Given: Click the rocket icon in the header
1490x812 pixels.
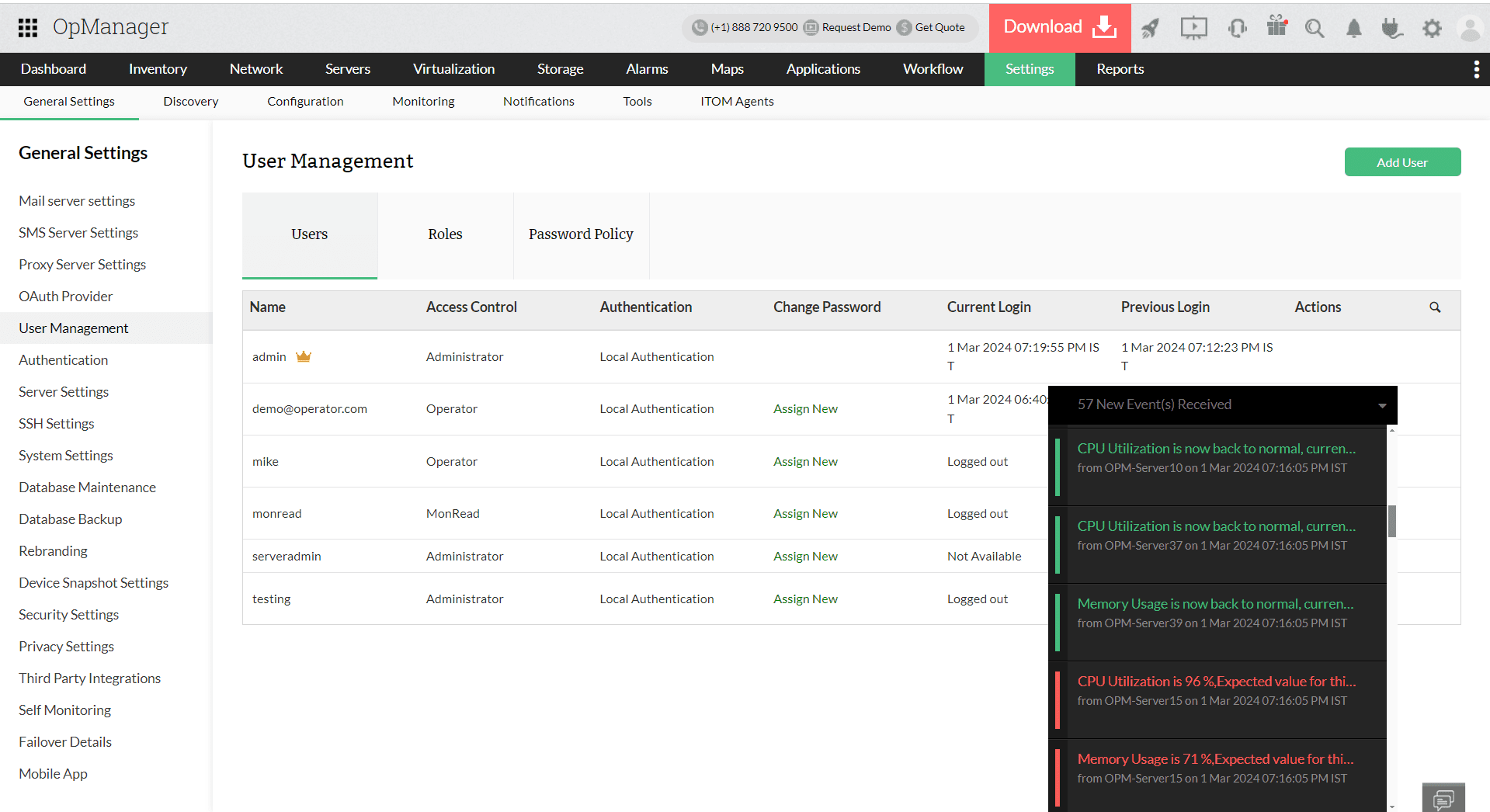Looking at the screenshot, I should pos(1150,29).
